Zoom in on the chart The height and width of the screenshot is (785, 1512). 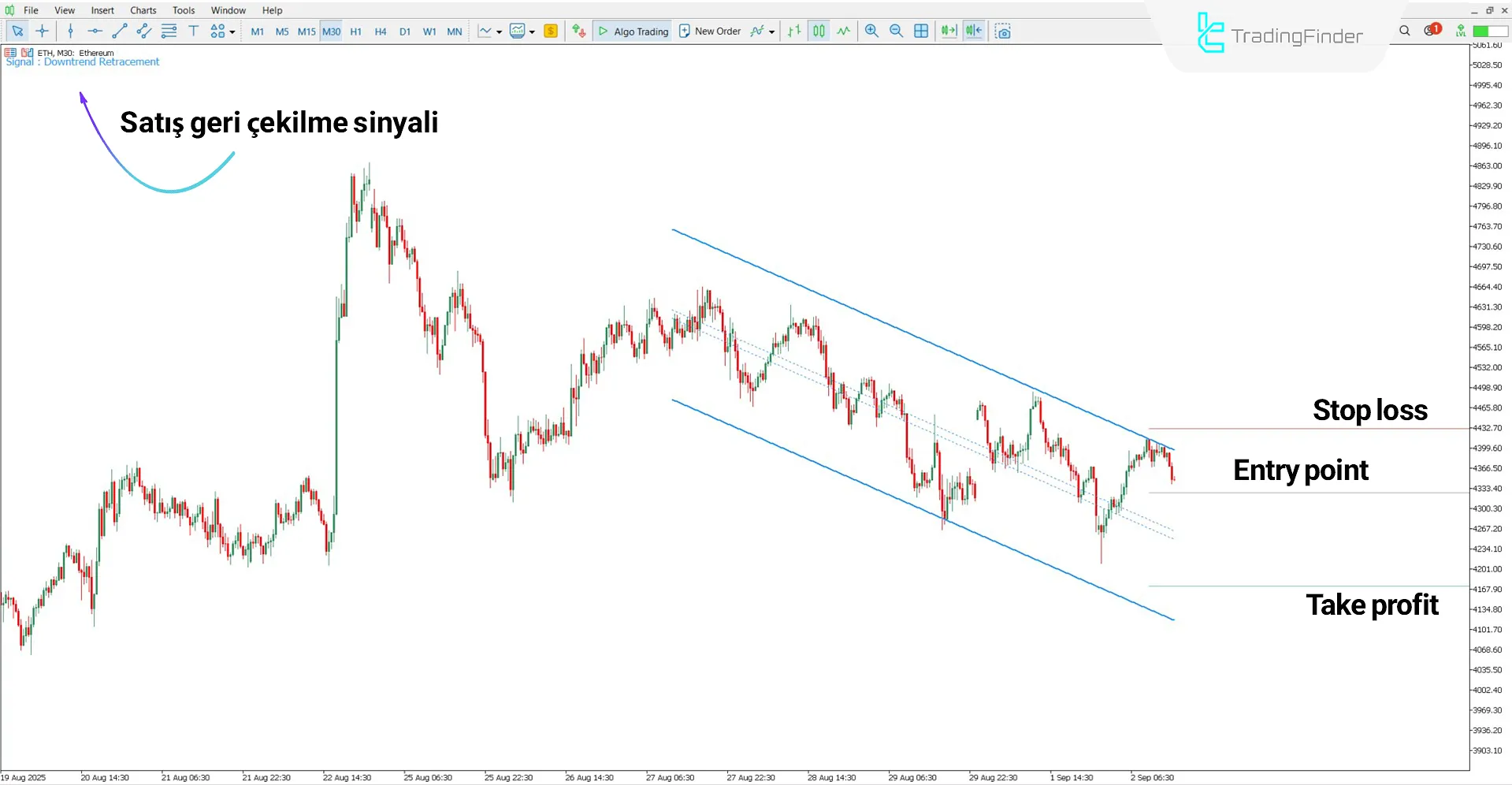871,31
